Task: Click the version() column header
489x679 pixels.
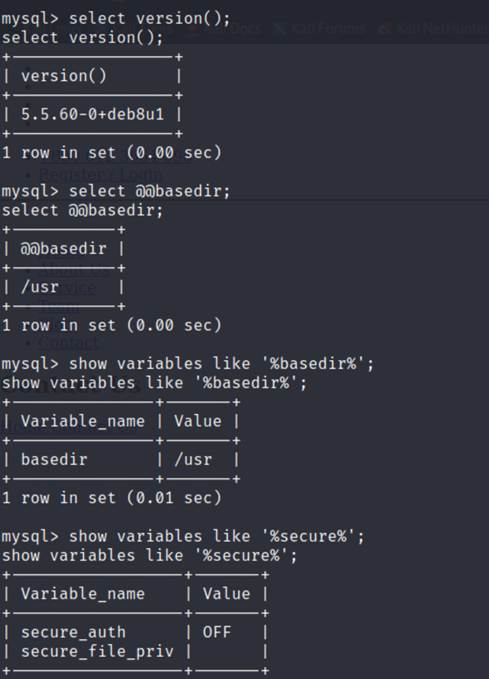Action: point(64,76)
